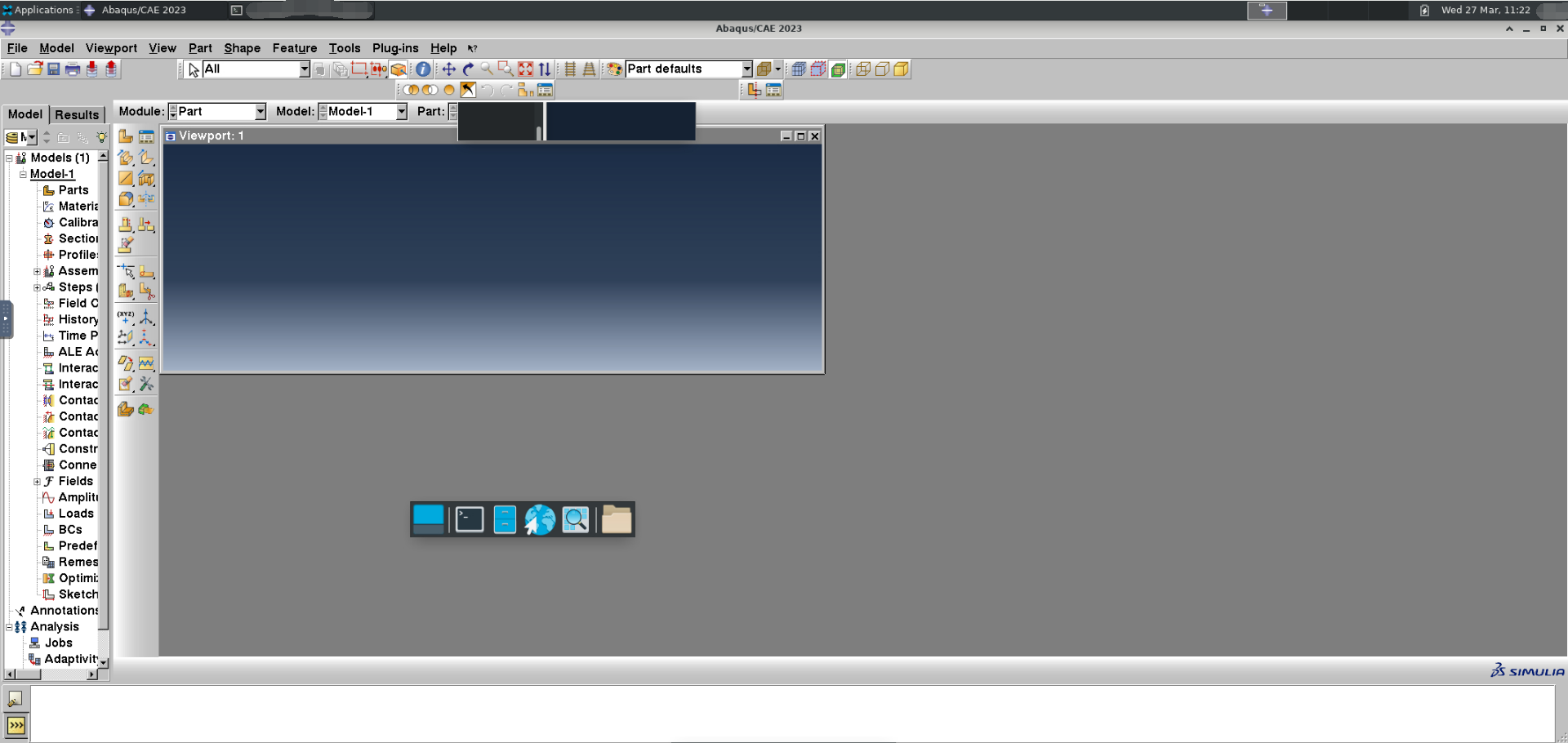Viewport: 1568px width, 743px height.
Task: Click the Create Part toolbox icon
Action: coord(126,136)
